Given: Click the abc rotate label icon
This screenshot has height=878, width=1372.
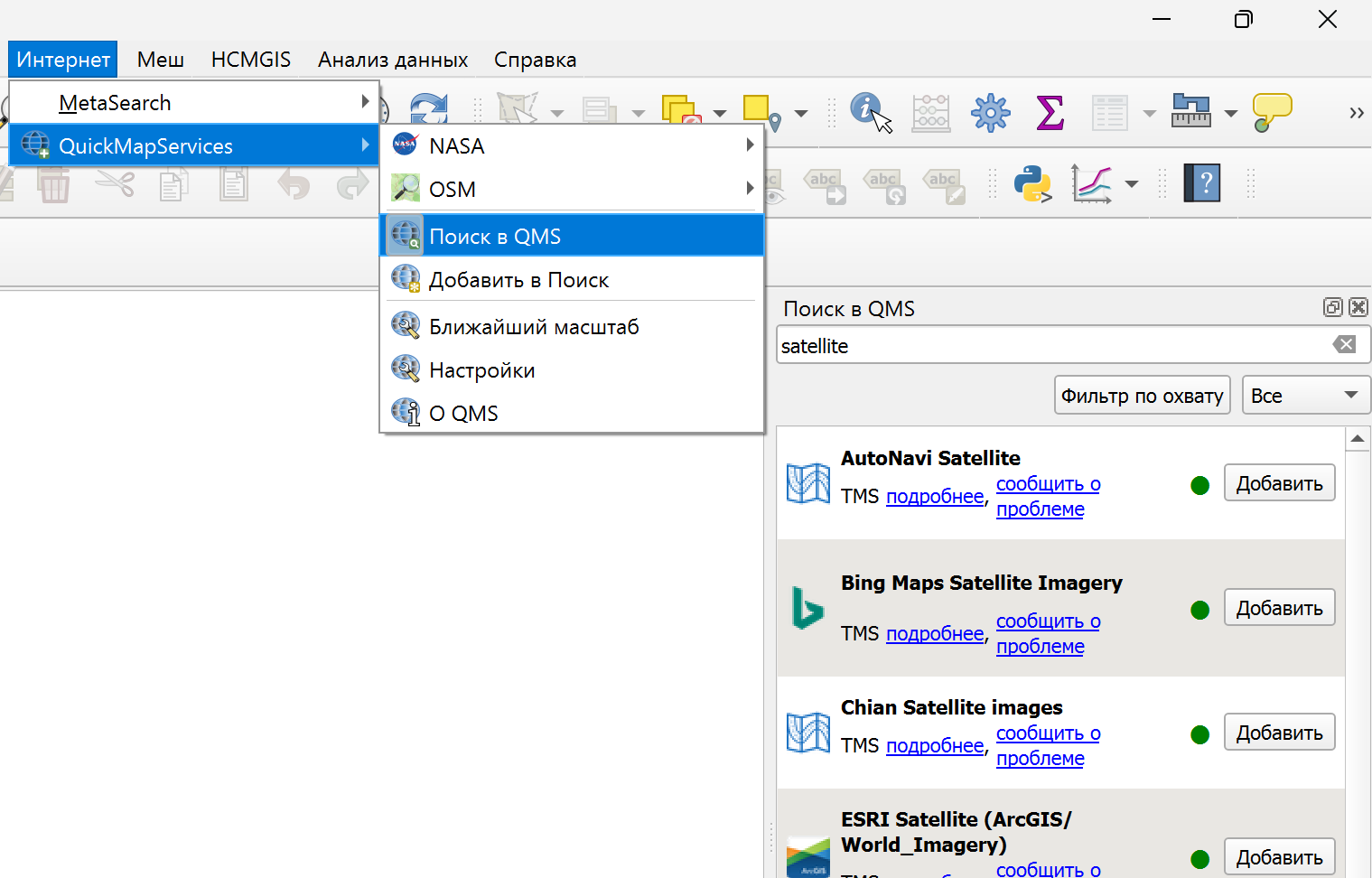Looking at the screenshot, I should (885, 185).
